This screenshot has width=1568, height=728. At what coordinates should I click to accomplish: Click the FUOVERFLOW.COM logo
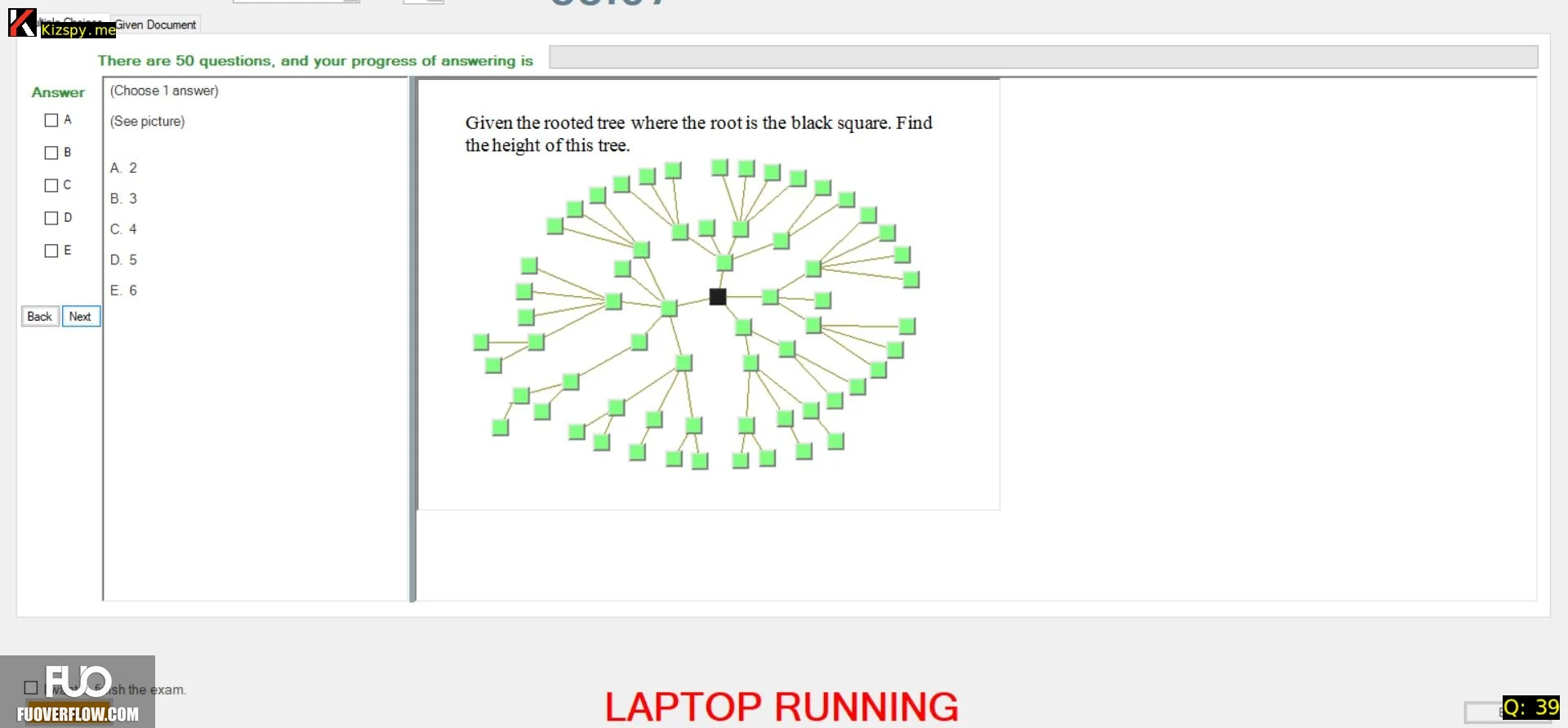point(78,692)
